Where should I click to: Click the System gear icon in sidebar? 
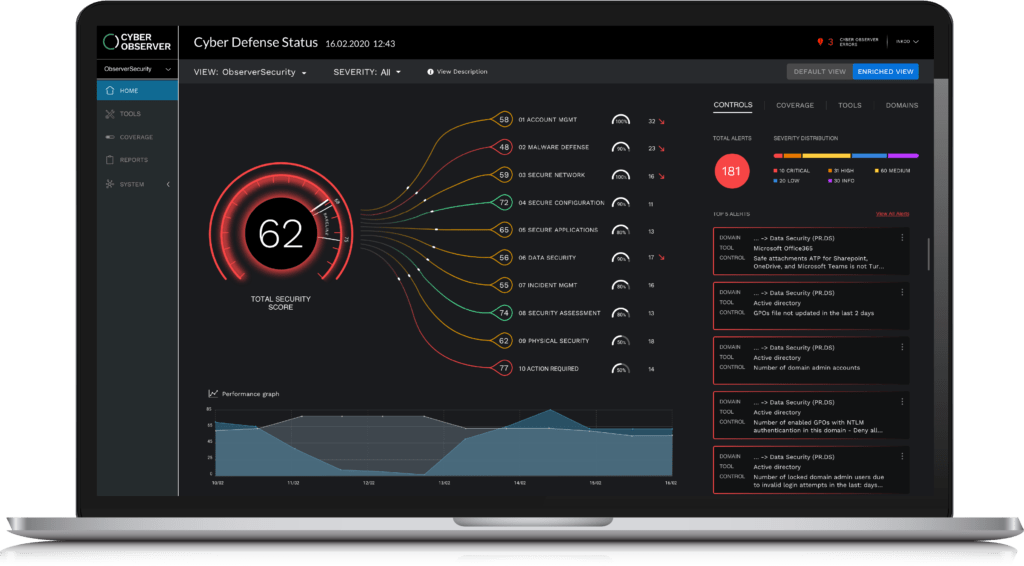tap(111, 184)
